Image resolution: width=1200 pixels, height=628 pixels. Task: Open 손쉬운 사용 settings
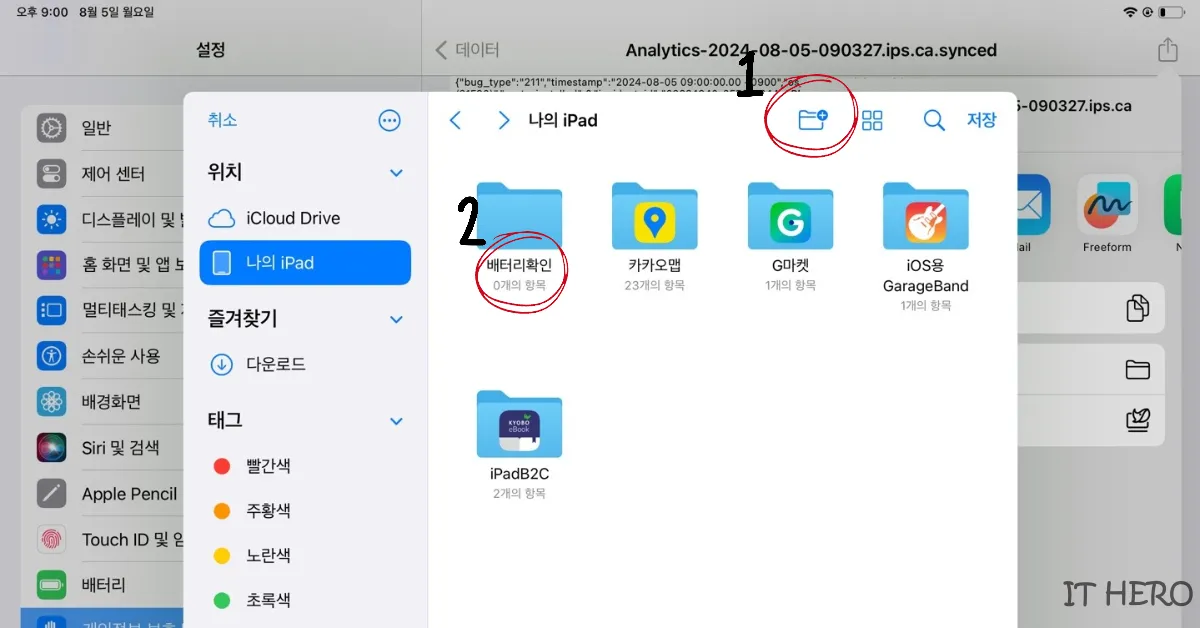pos(100,356)
